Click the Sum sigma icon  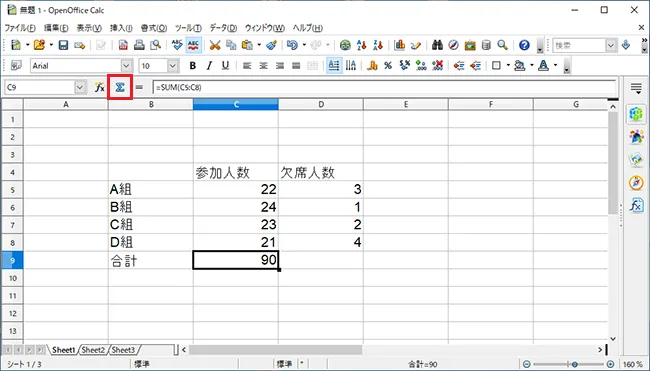120,87
